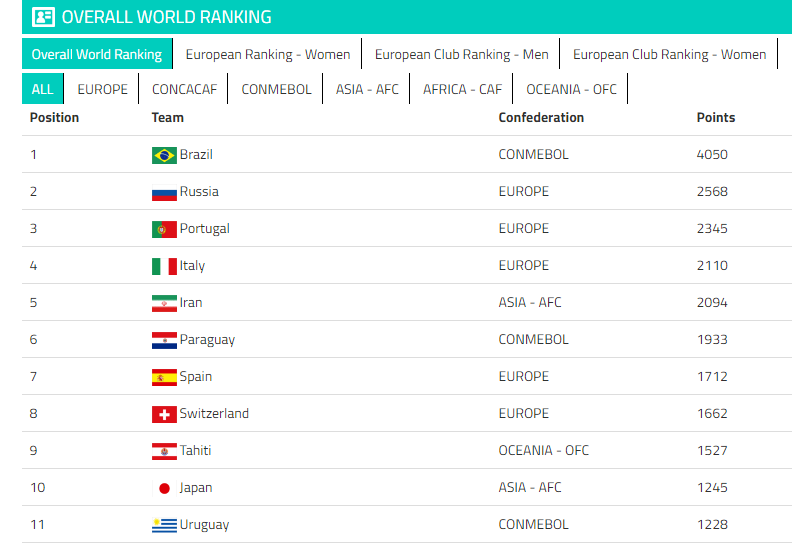Filter by OCEANIA - OFC

(x=571, y=89)
